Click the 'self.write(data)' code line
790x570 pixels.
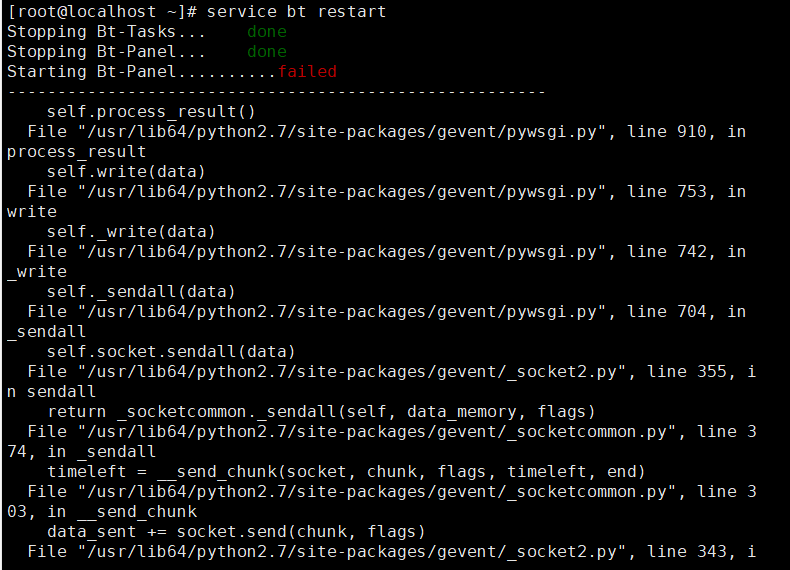pos(126,171)
